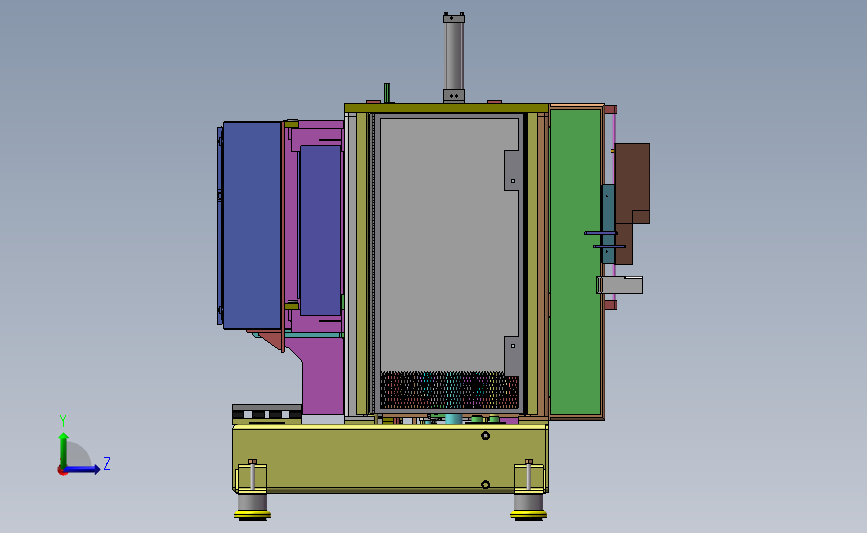Pick the small green post on top plate
Screen dimensions: 867x533
pyautogui.click(x=387, y=93)
